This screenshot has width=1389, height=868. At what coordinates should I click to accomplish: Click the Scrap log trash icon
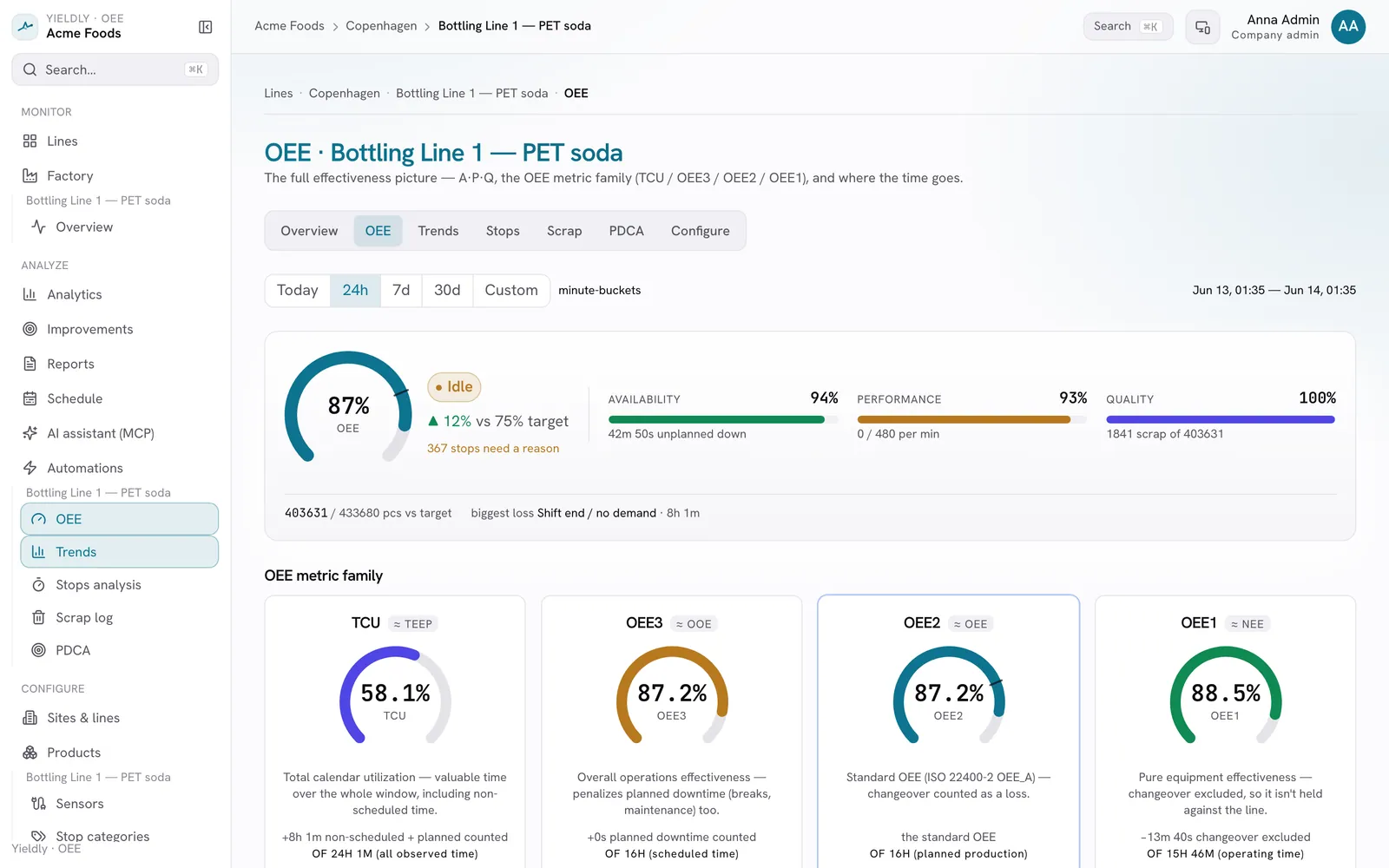tap(38, 617)
